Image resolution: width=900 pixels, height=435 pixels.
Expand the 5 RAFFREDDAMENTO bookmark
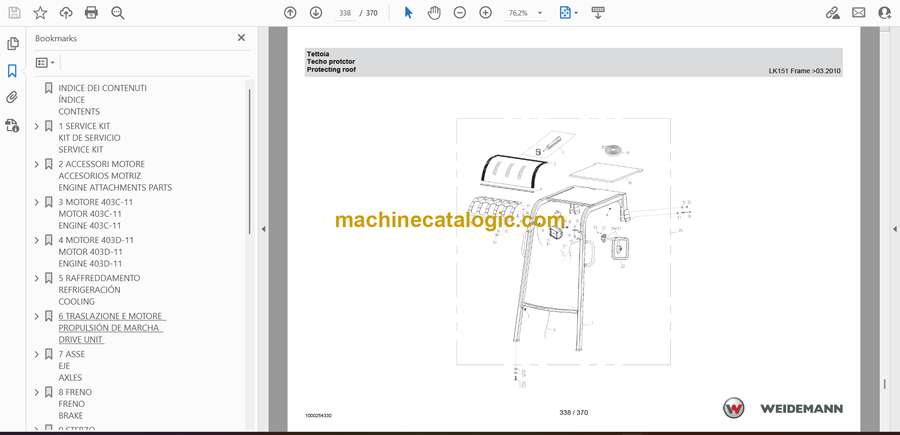[x=37, y=278]
